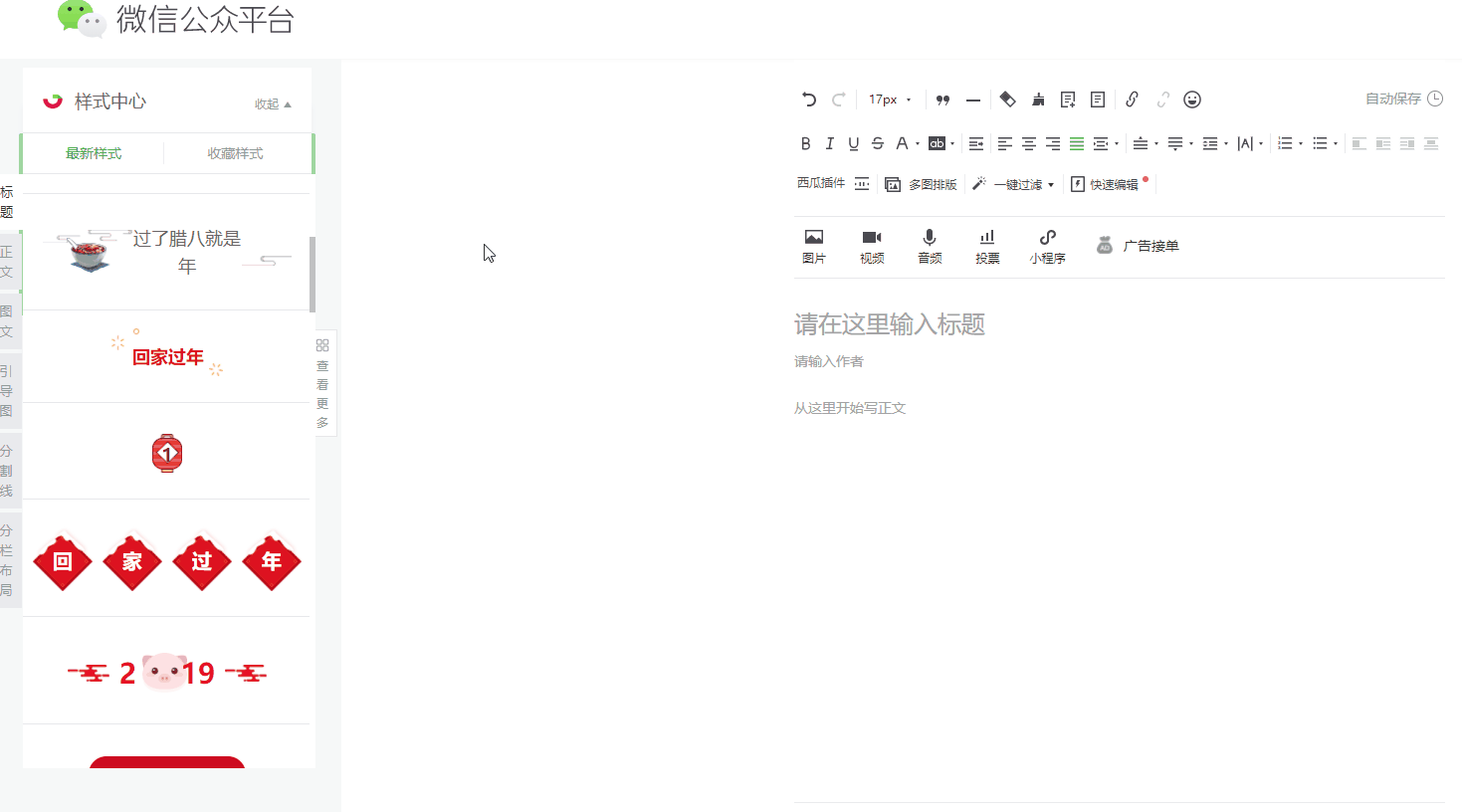The image size is (1462, 812).
Task: Insert a mini program via 小程序
Action: click(1047, 246)
